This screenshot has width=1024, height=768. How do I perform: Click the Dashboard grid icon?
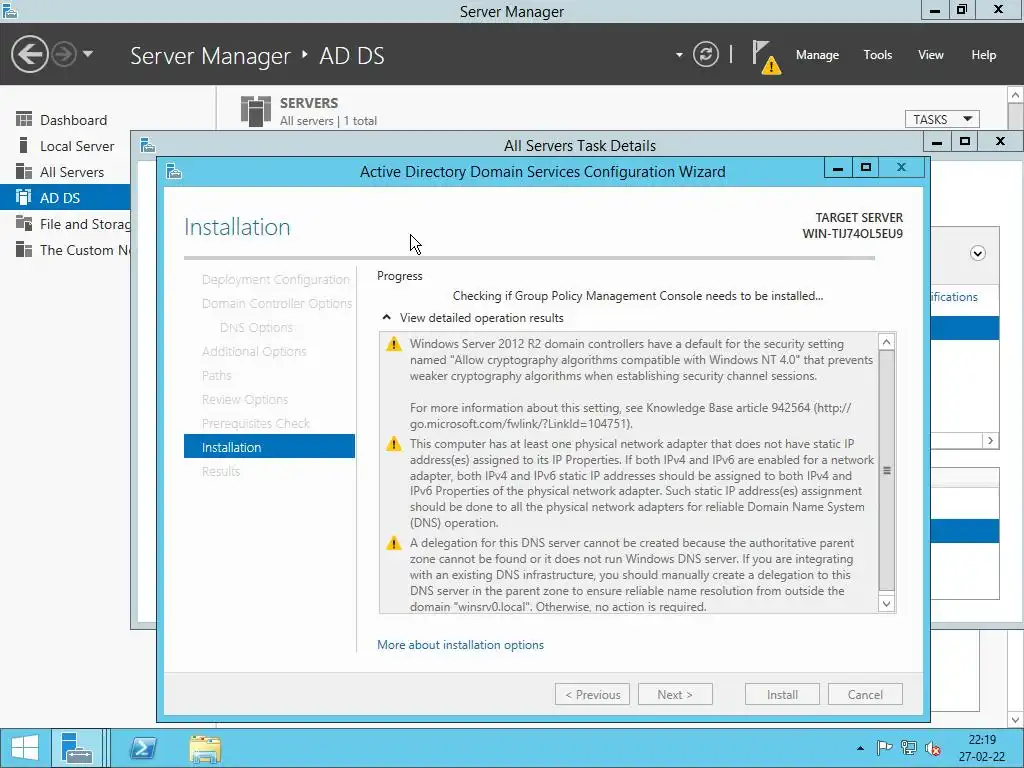pyautogui.click(x=24, y=120)
